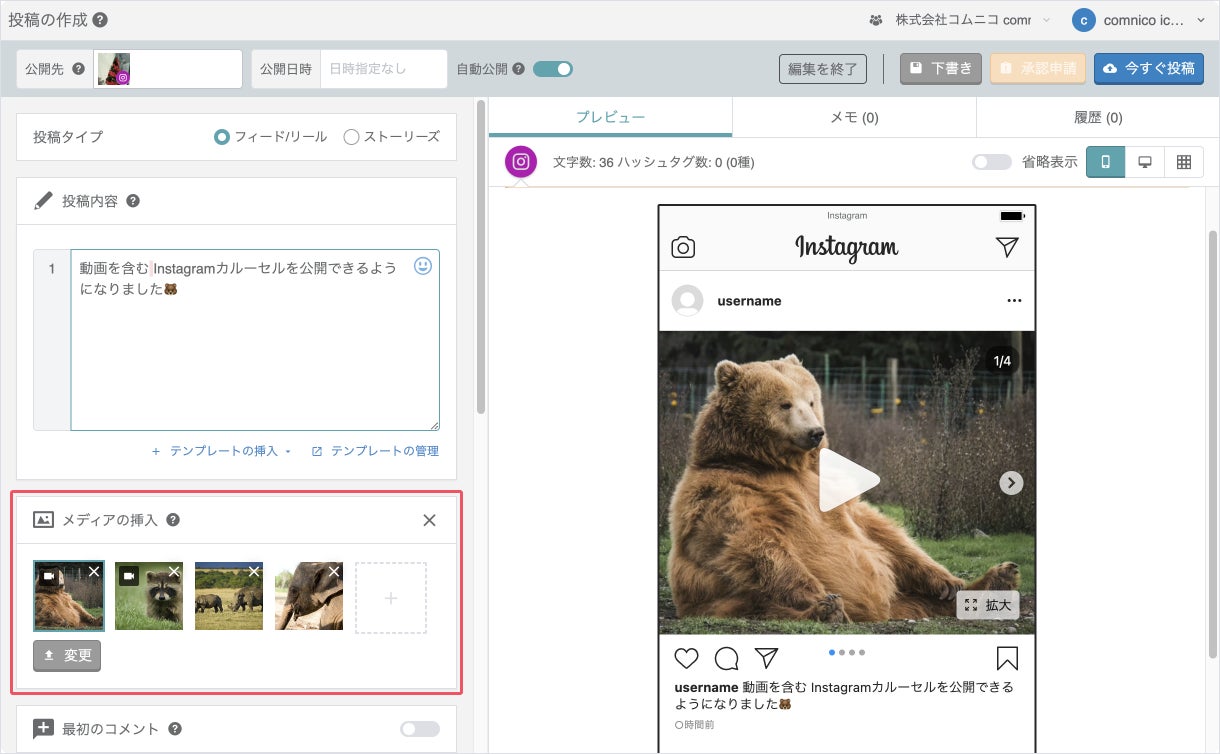Toggle the 自動公開 switch
This screenshot has width=1220, height=754.
click(x=553, y=69)
